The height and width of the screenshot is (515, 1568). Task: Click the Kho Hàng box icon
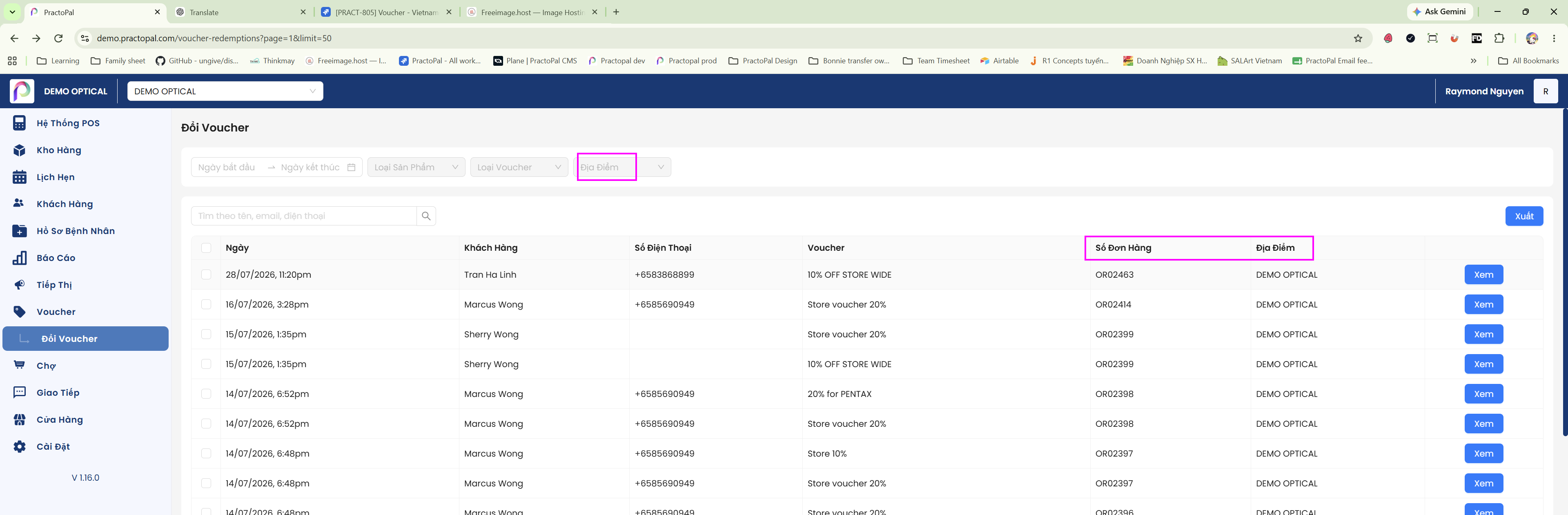20,150
